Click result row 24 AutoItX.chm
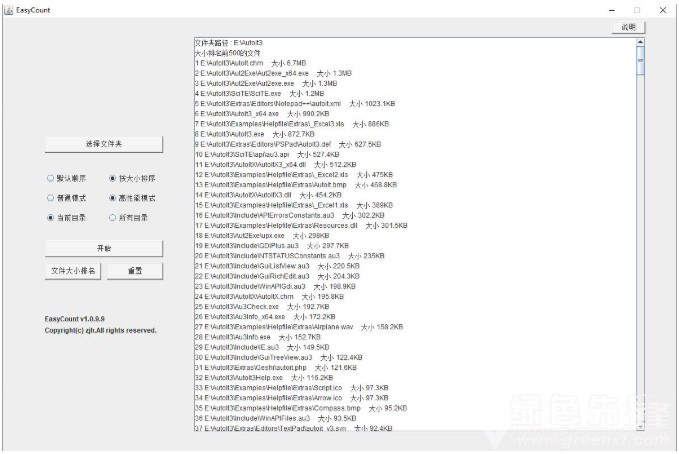The image size is (679, 454). click(269, 297)
